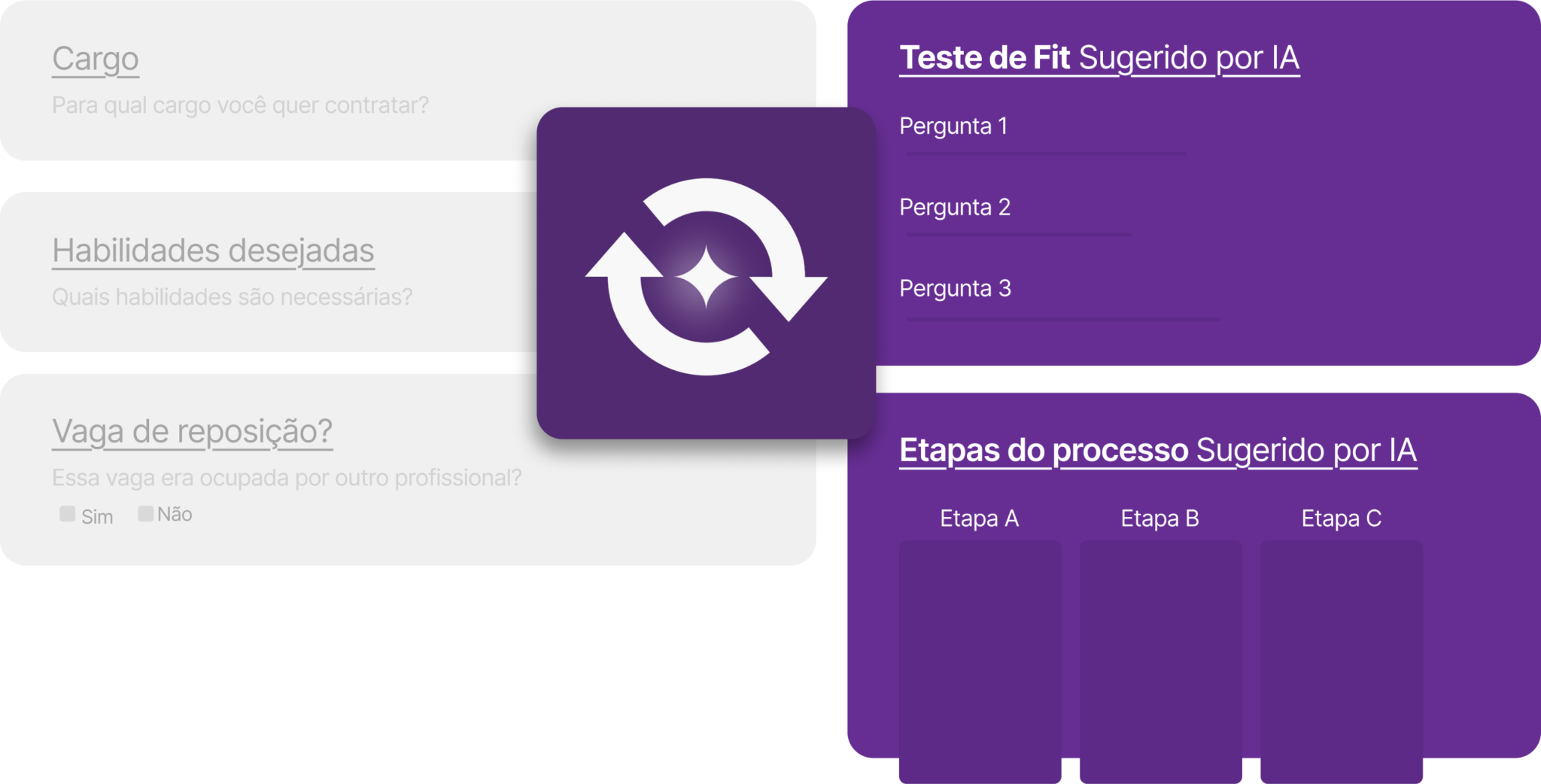Select the Etapa C column card

pos(1342,661)
